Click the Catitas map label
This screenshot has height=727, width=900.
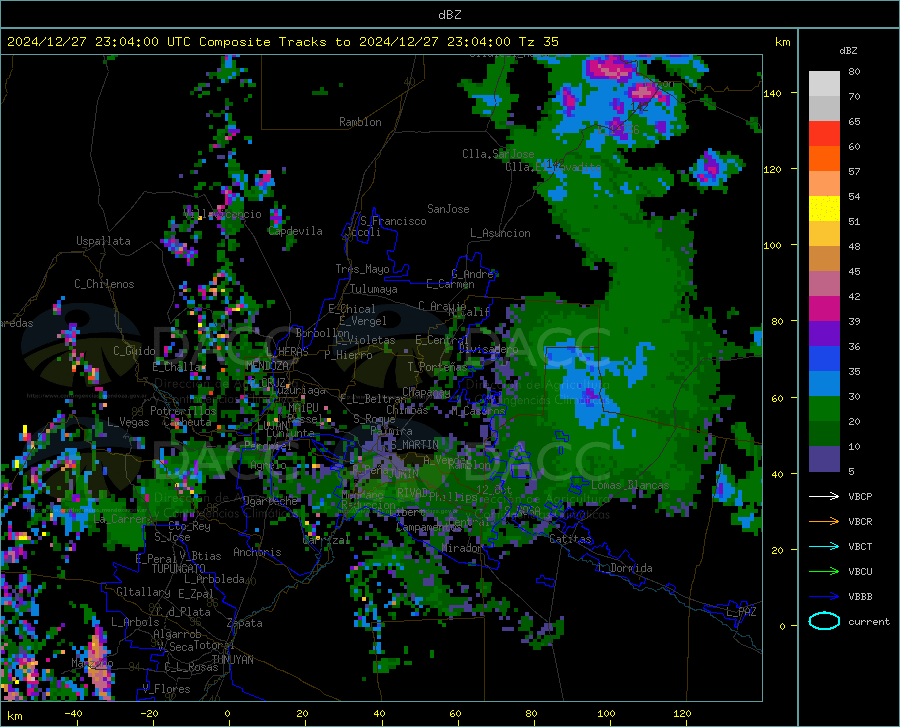pos(570,539)
